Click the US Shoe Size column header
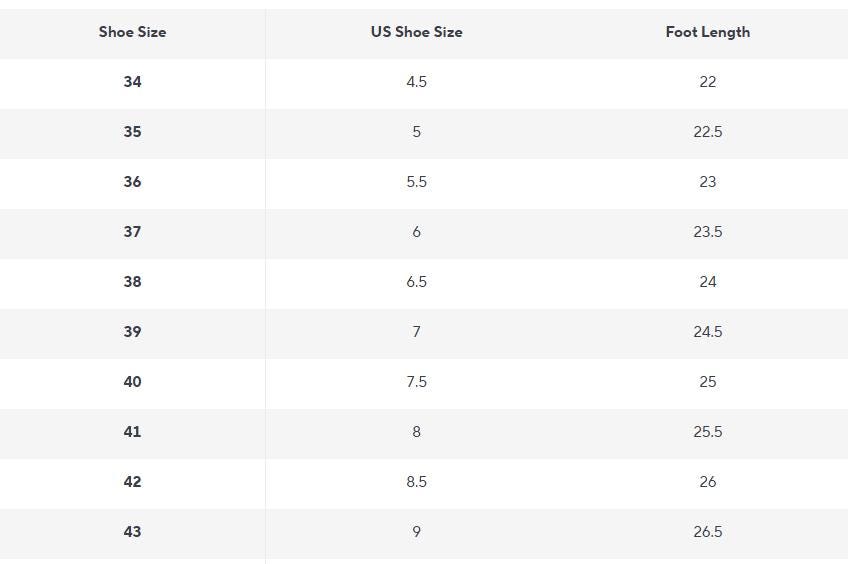 coord(416,32)
